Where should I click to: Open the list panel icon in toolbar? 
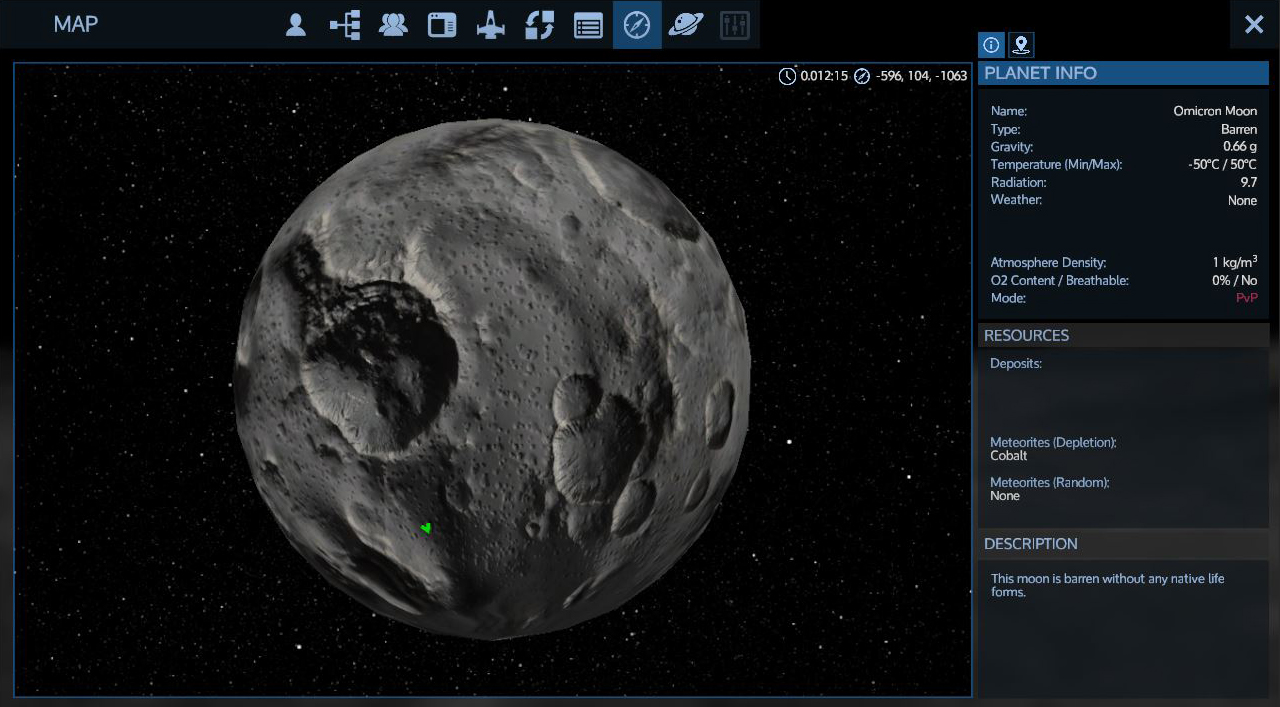[x=588, y=25]
